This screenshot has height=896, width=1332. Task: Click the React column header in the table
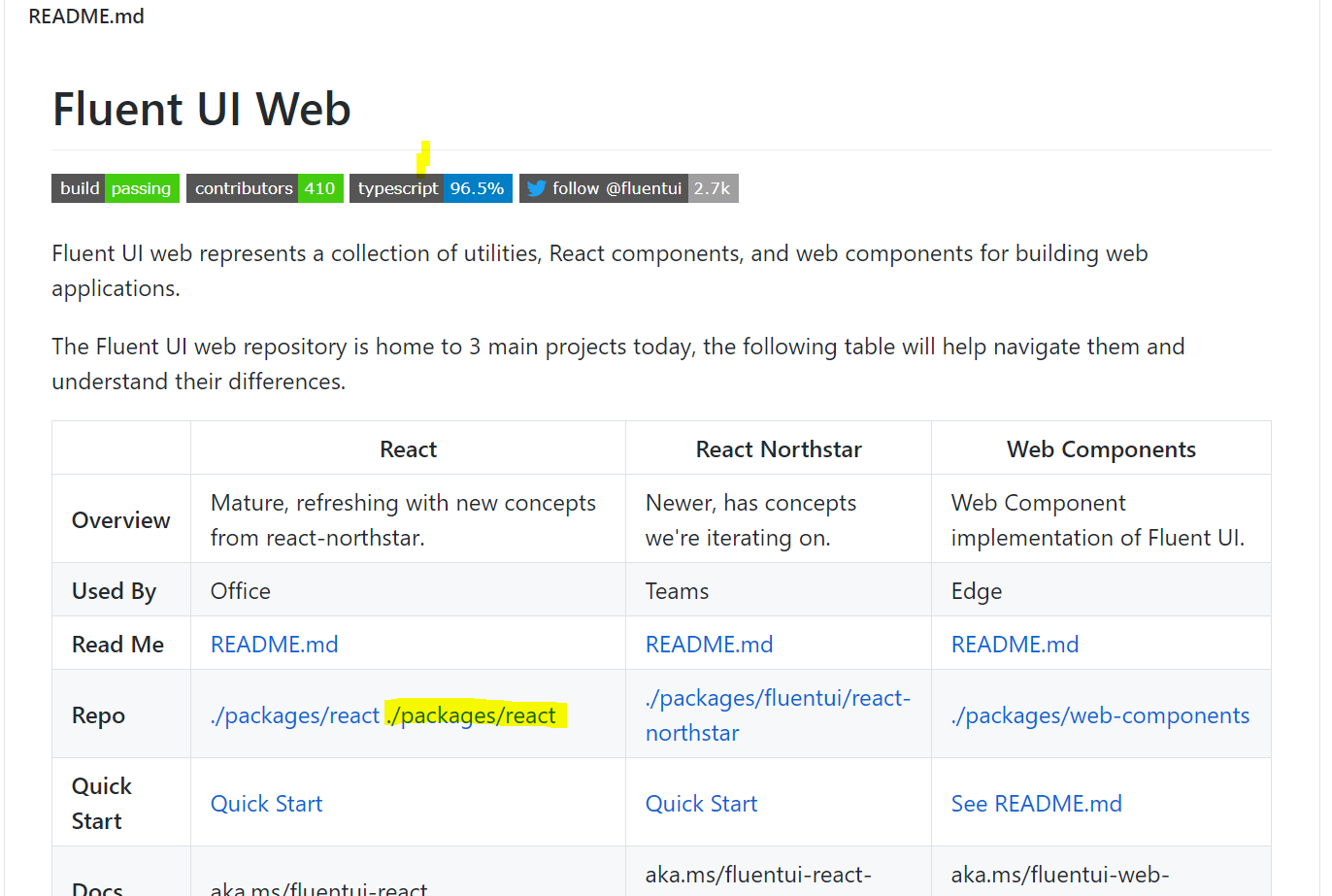[408, 448]
